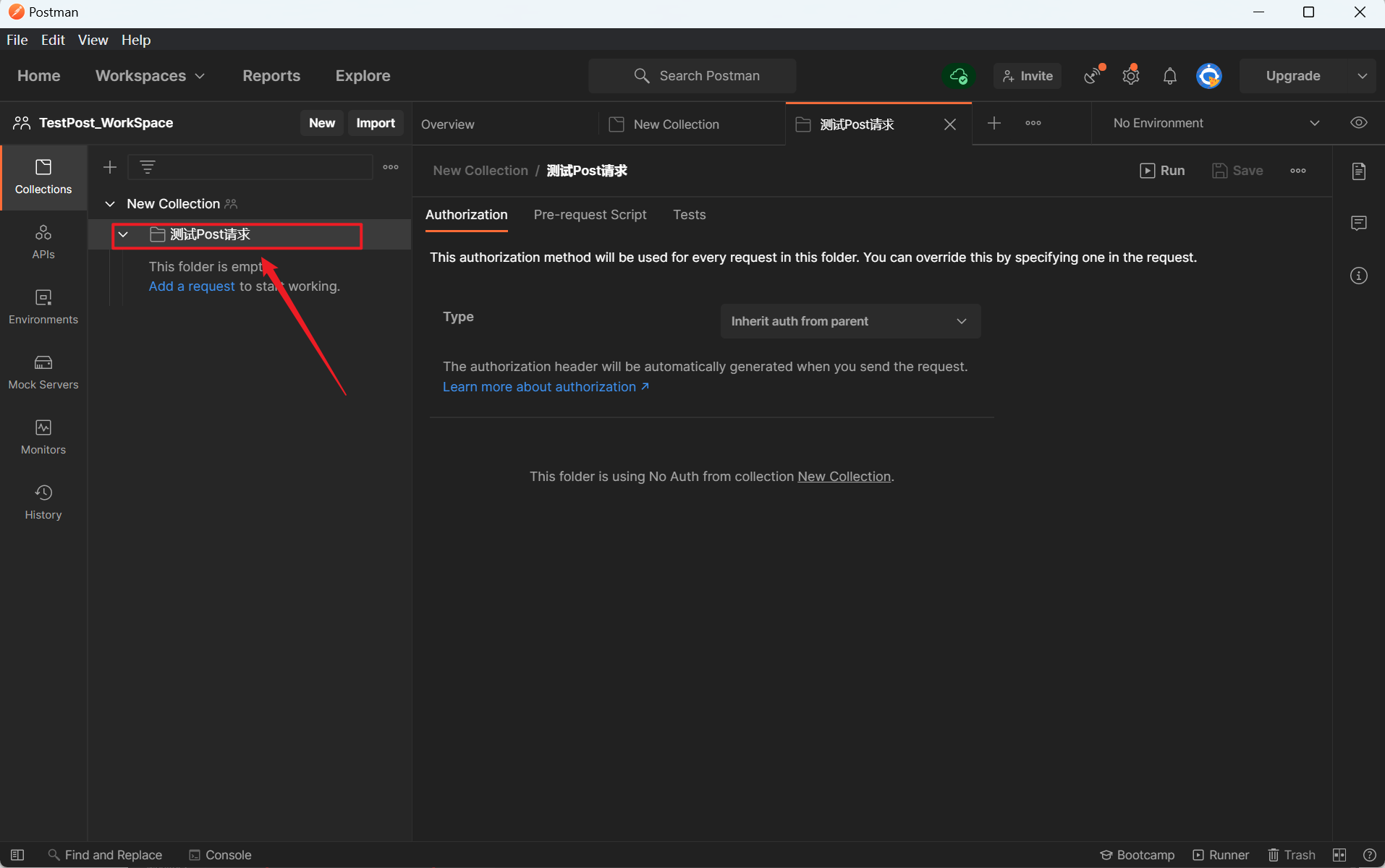1385x868 pixels.
Task: Open the info icon in right sidebar
Action: 1359,276
